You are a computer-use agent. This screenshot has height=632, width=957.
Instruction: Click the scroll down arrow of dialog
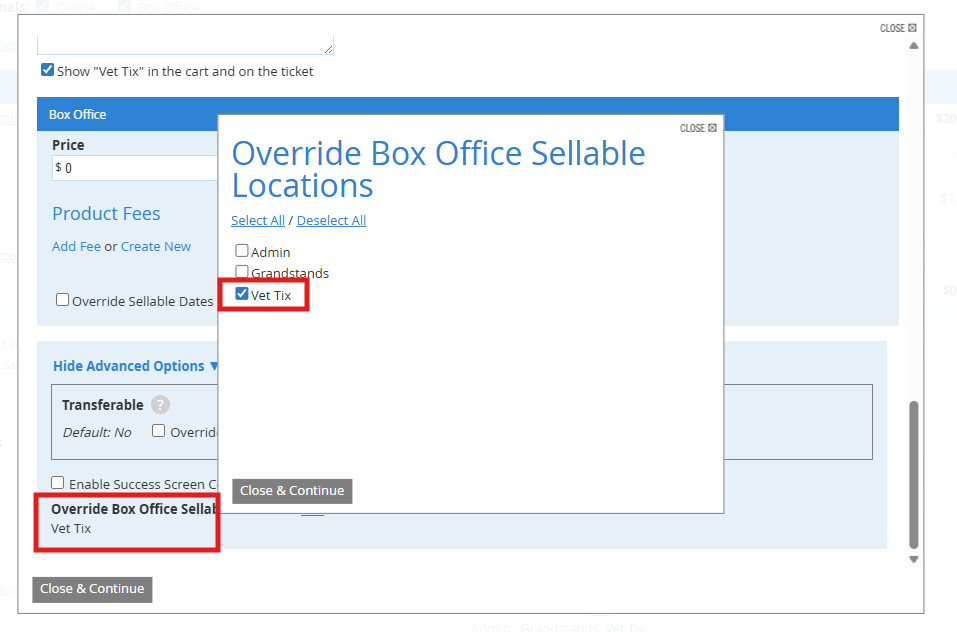[x=914, y=559]
